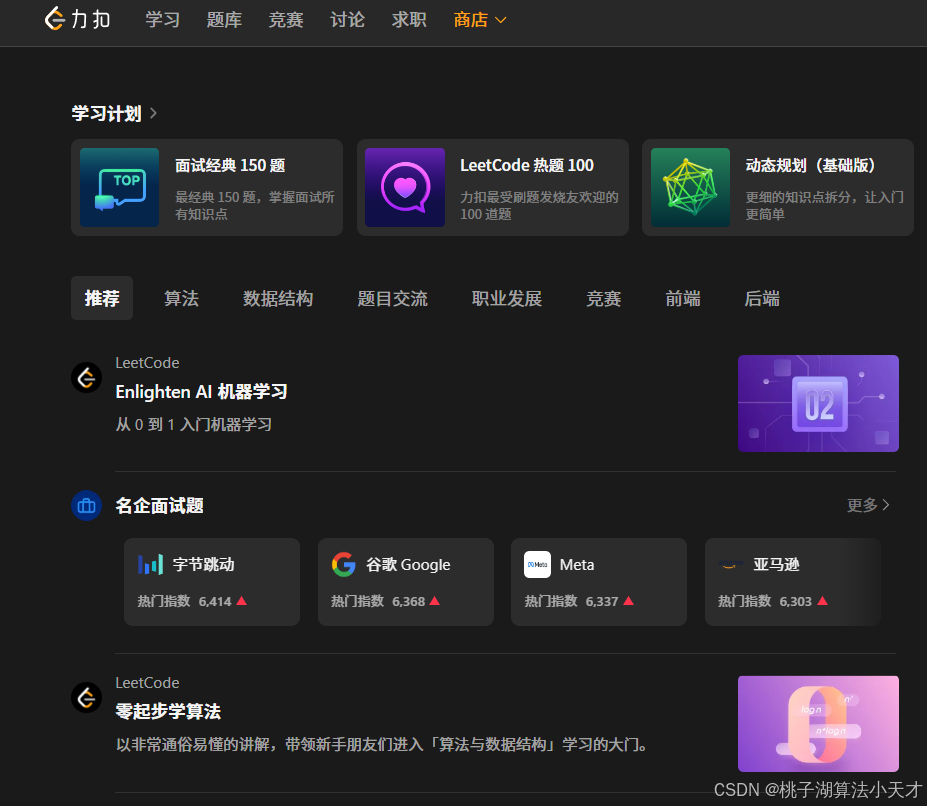Viewport: 927px width, 806px height.
Task: Click the 更细的知识点拆分 description text
Action: click(x=824, y=205)
